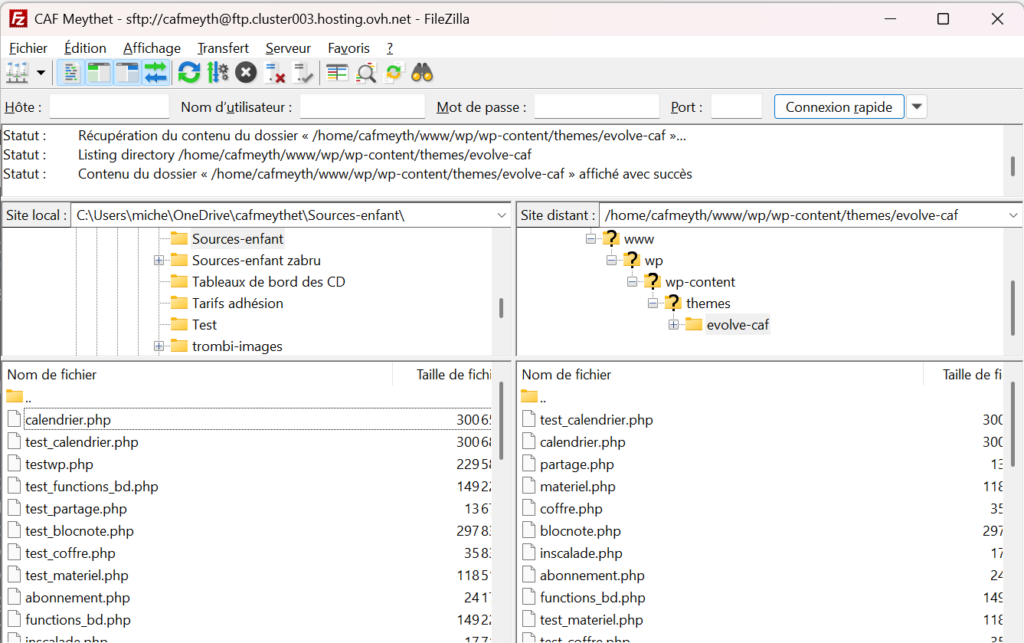1024x643 pixels.
Task: Toggle local directory tree display
Action: [x=99, y=72]
